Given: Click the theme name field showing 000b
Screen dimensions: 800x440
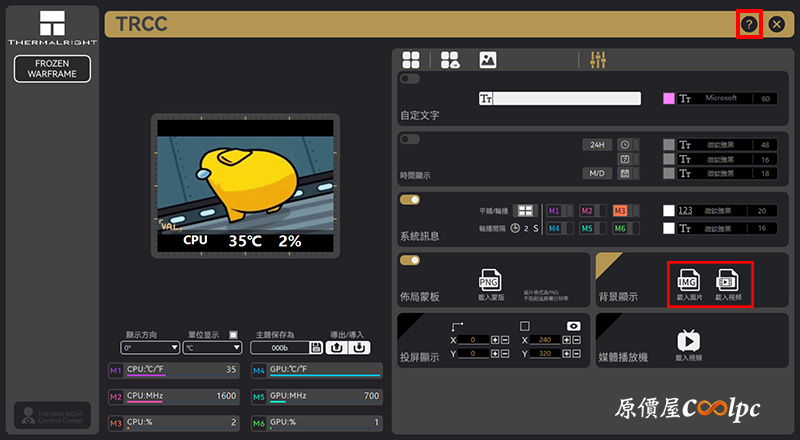Looking at the screenshot, I should point(280,348).
